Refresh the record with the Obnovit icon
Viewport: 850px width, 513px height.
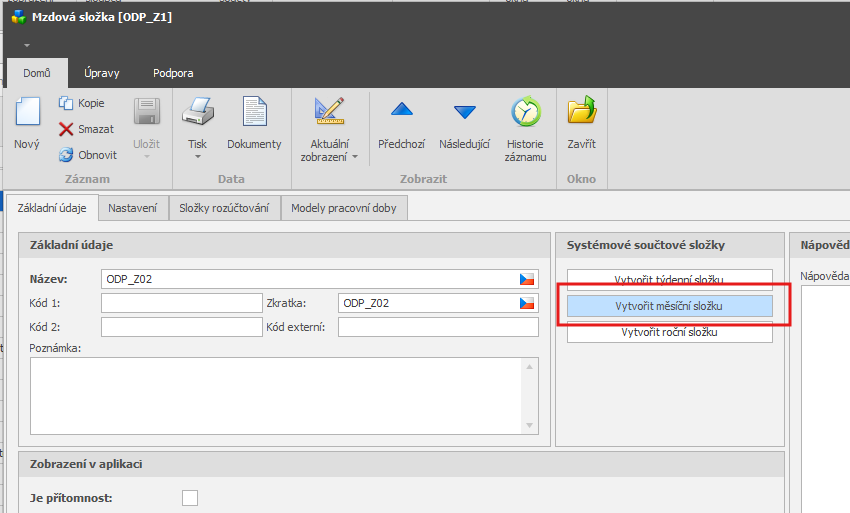[66, 155]
